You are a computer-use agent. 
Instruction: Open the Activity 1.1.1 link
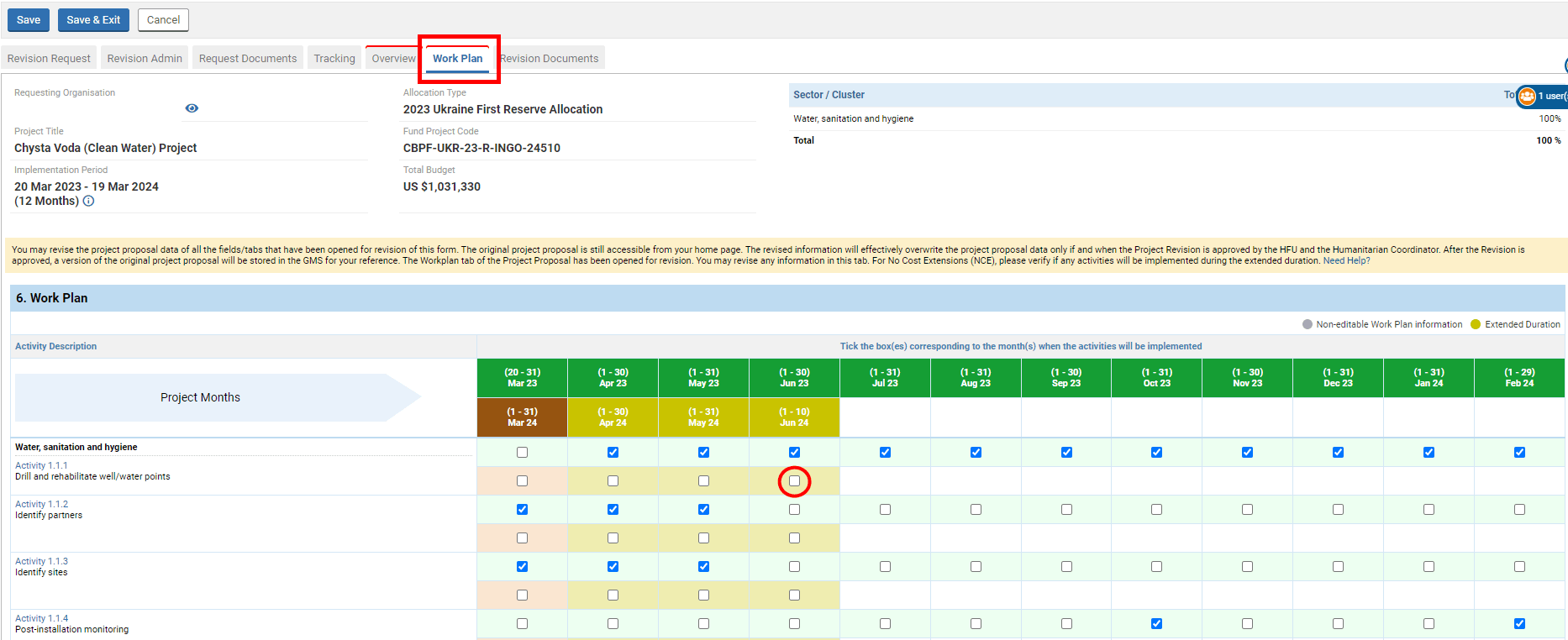tap(41, 465)
